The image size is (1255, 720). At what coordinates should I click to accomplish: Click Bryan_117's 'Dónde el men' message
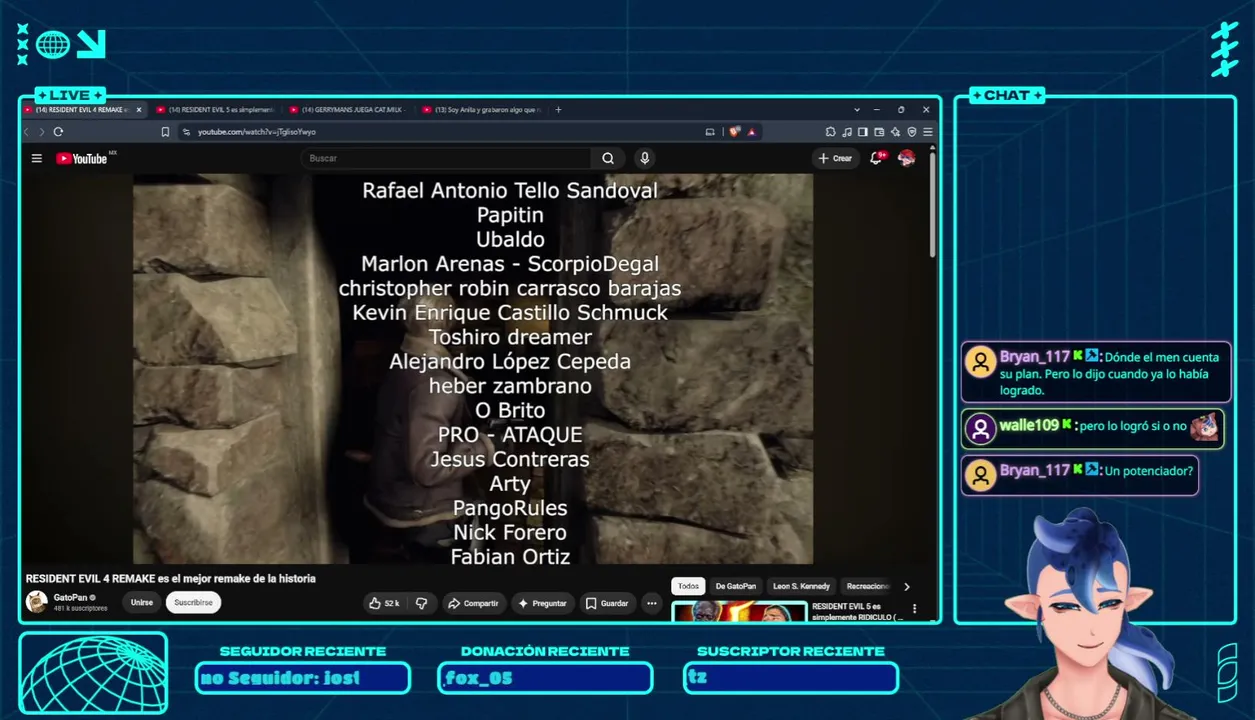click(1096, 373)
